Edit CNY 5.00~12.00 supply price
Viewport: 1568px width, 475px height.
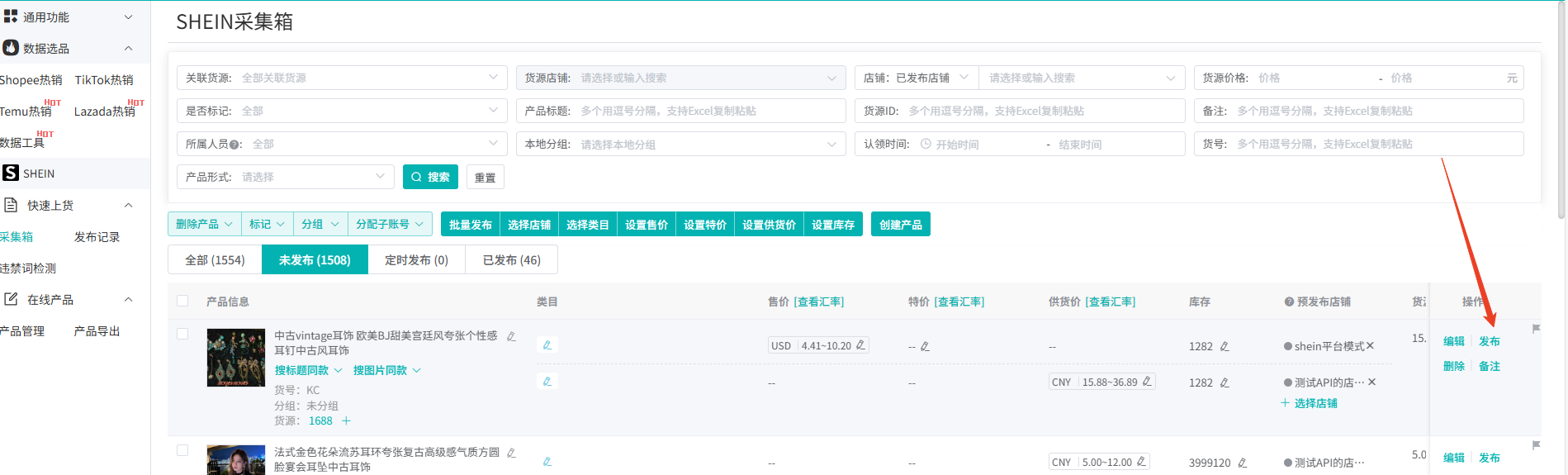click(x=1141, y=462)
